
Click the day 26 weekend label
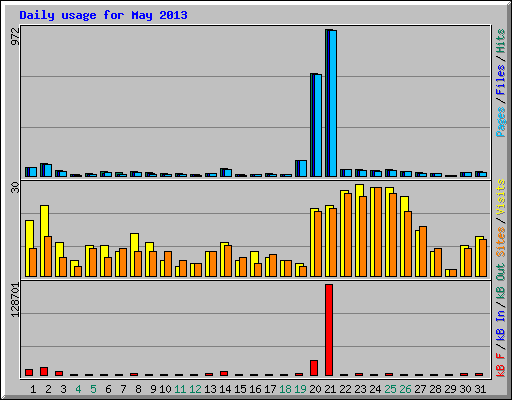[x=405, y=389]
